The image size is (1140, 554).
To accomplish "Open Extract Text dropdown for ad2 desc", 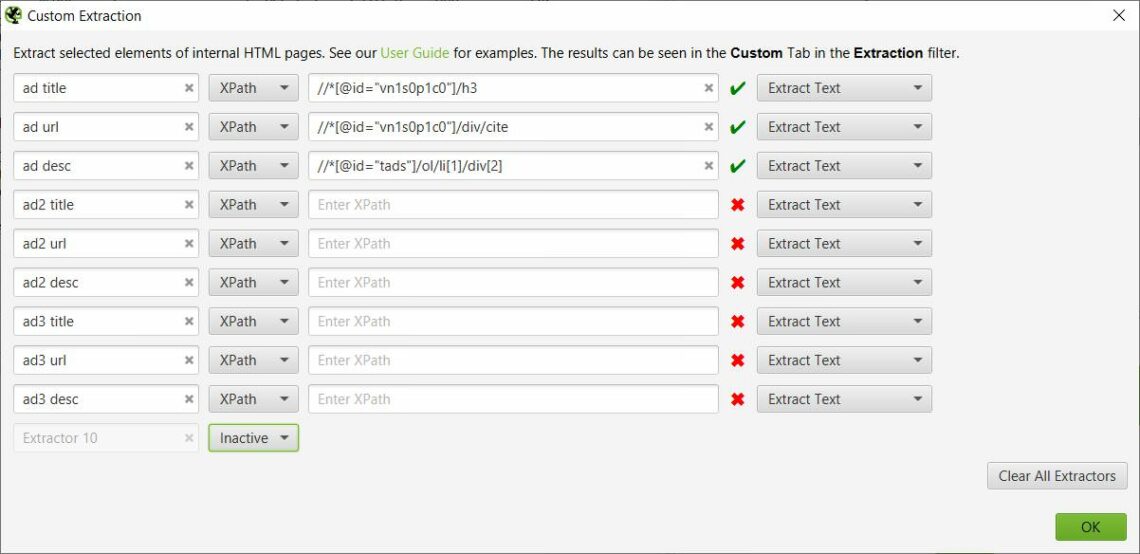I will (x=844, y=283).
